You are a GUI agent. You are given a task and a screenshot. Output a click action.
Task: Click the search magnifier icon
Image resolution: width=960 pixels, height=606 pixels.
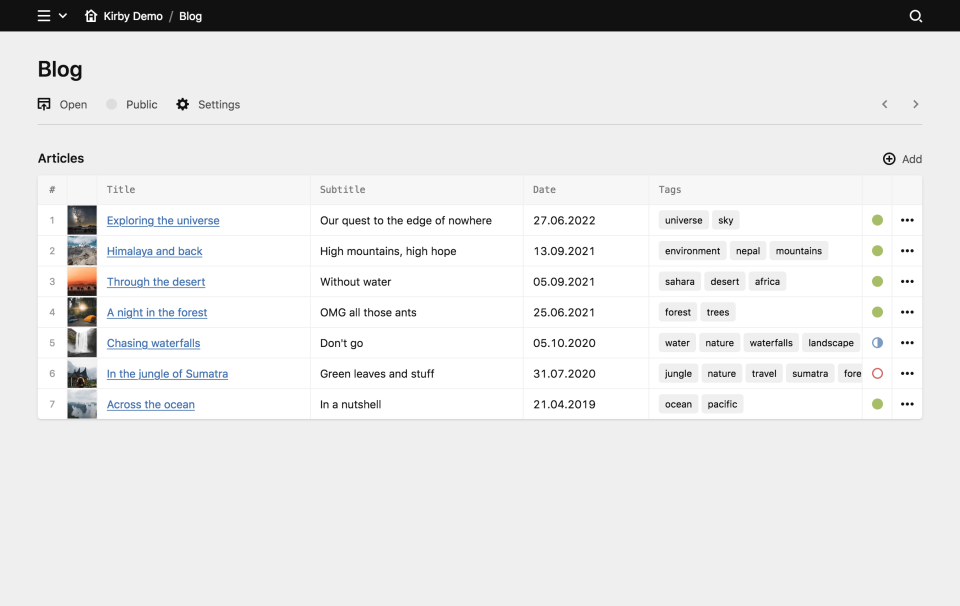pyautogui.click(x=915, y=16)
